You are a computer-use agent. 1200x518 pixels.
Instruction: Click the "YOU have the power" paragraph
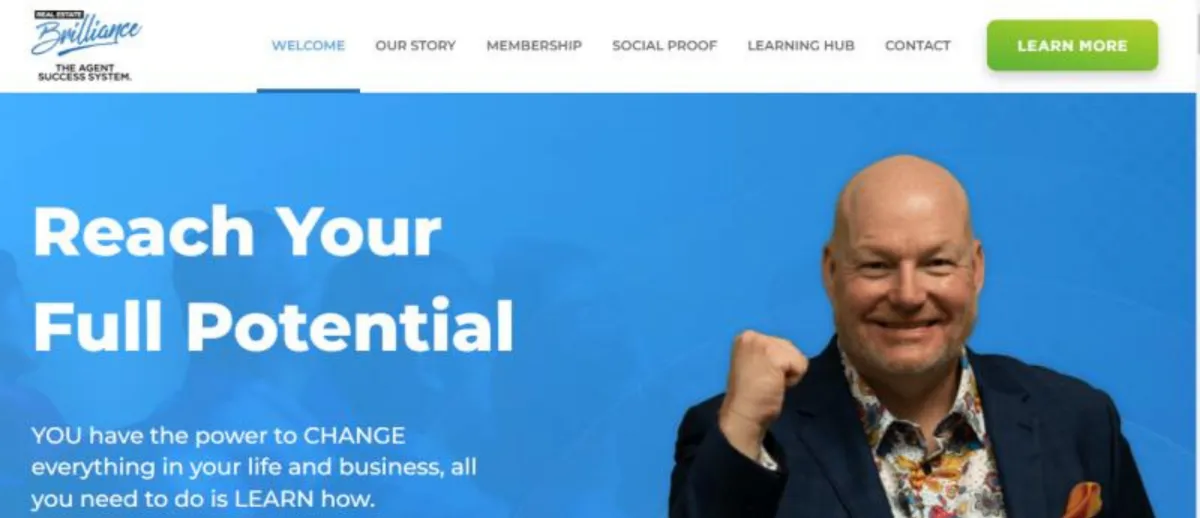tap(254, 467)
